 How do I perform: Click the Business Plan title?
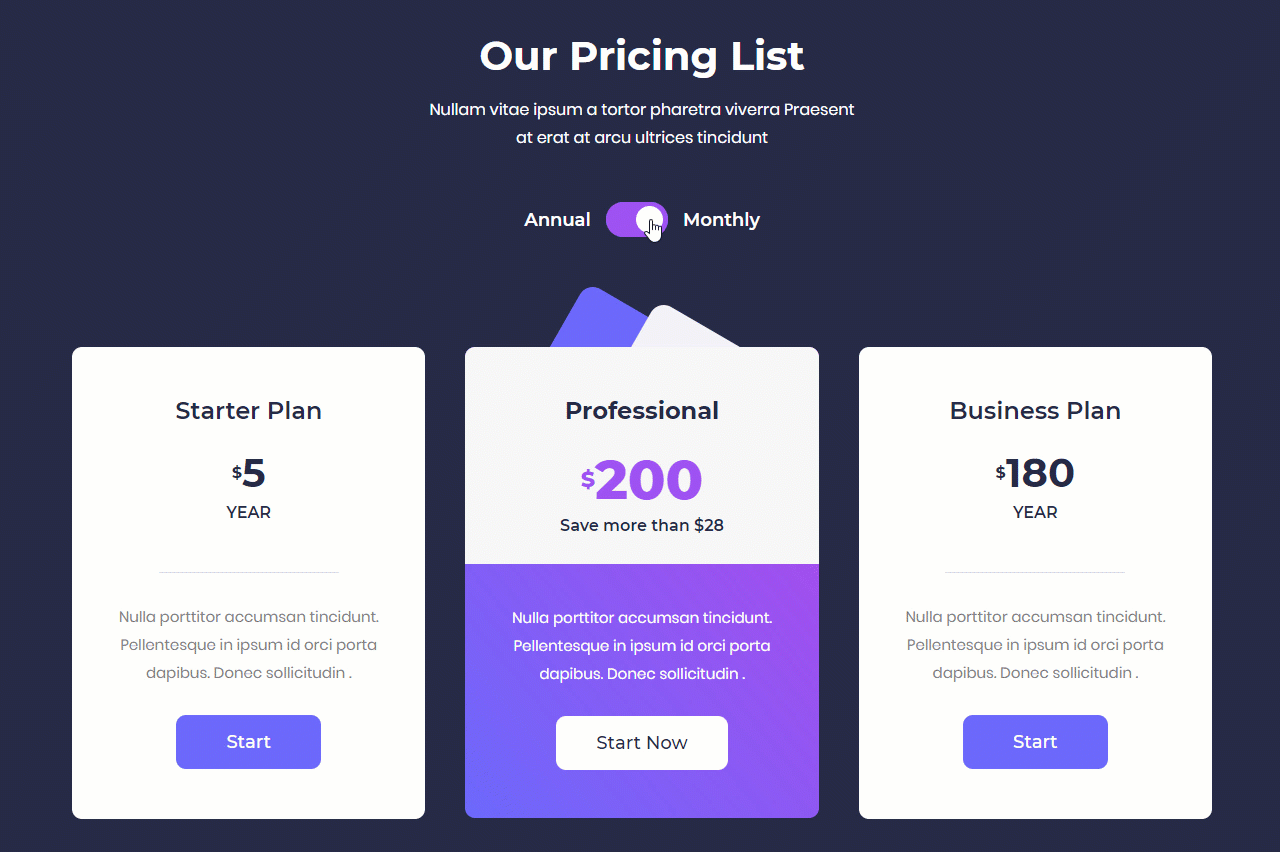pos(1035,410)
